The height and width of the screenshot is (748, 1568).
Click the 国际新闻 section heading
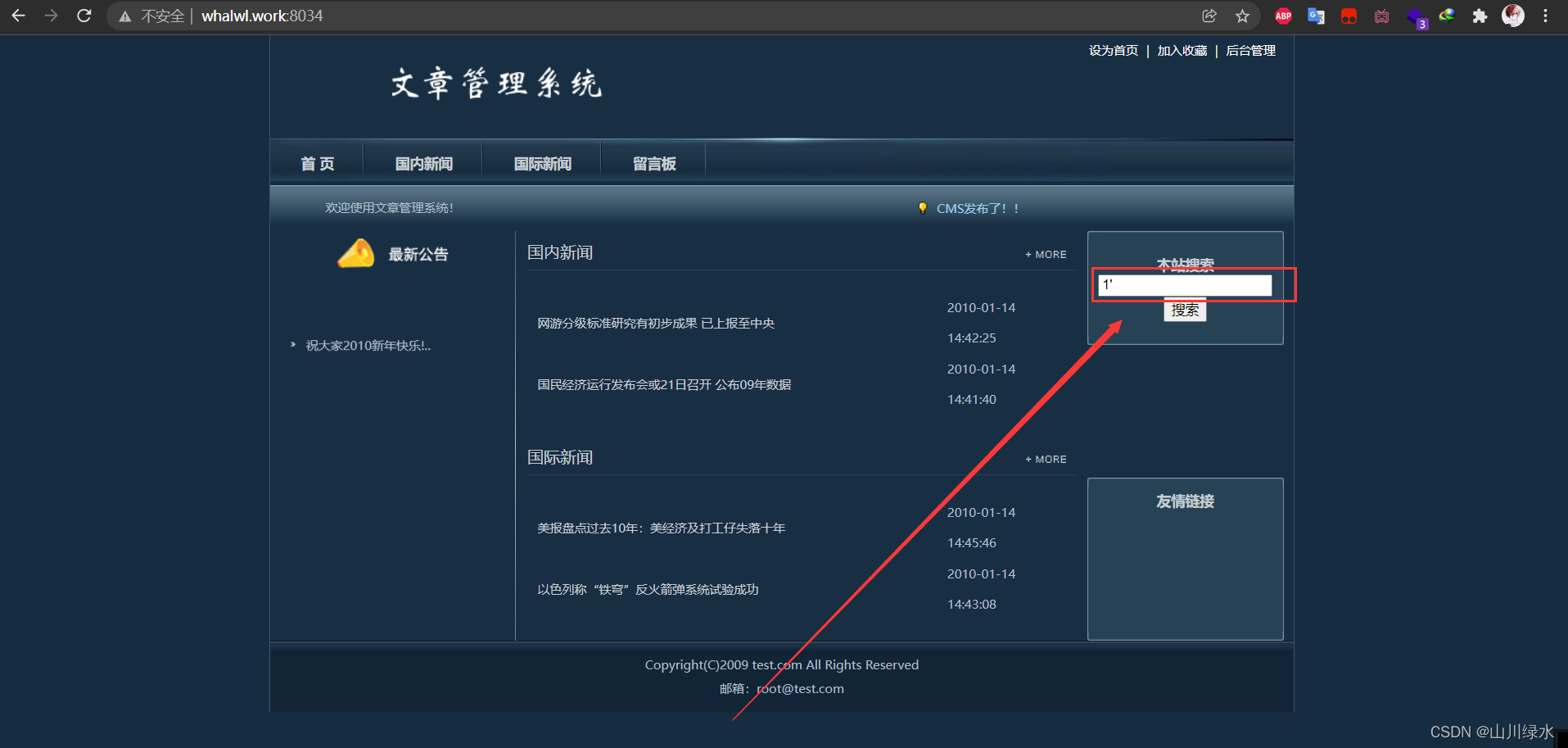[560, 457]
